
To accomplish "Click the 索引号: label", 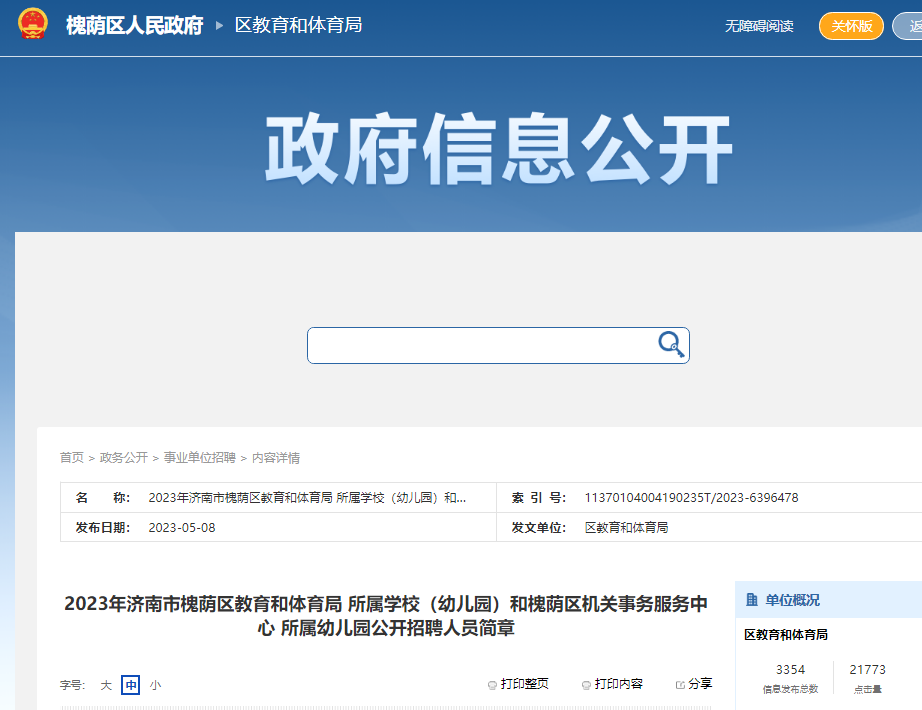I will [539, 498].
